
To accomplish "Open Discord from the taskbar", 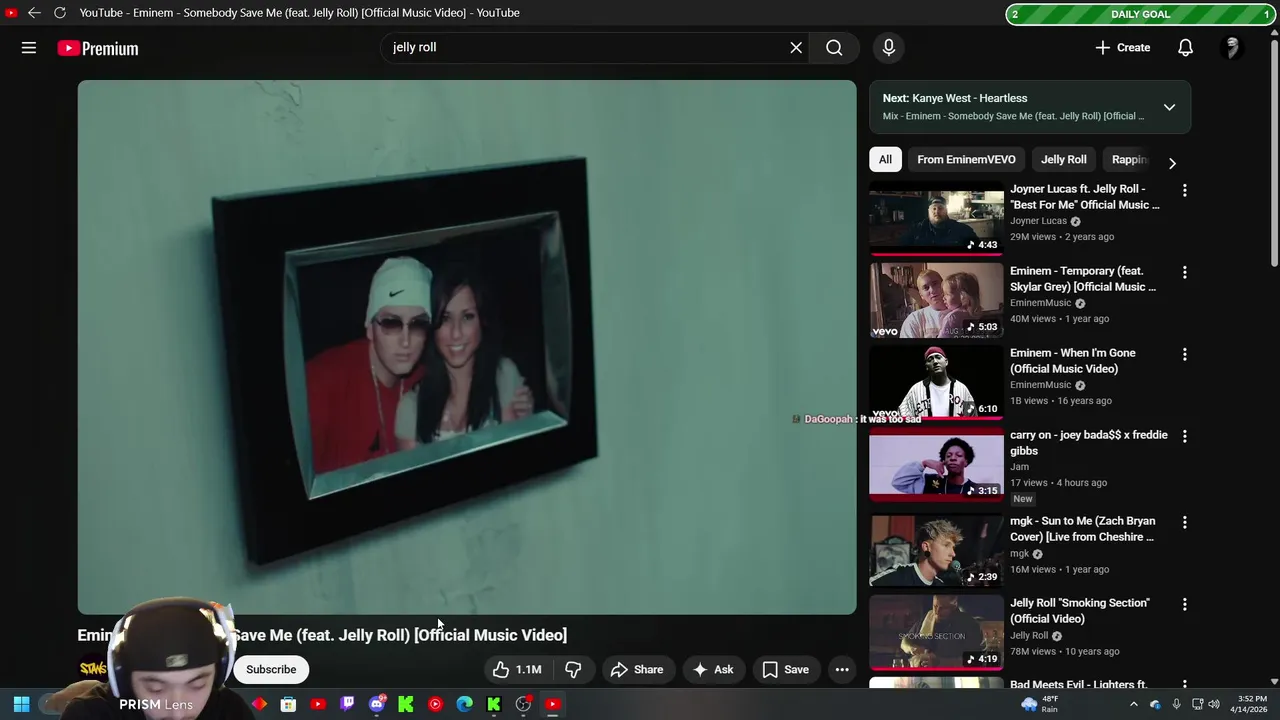I will [x=377, y=704].
